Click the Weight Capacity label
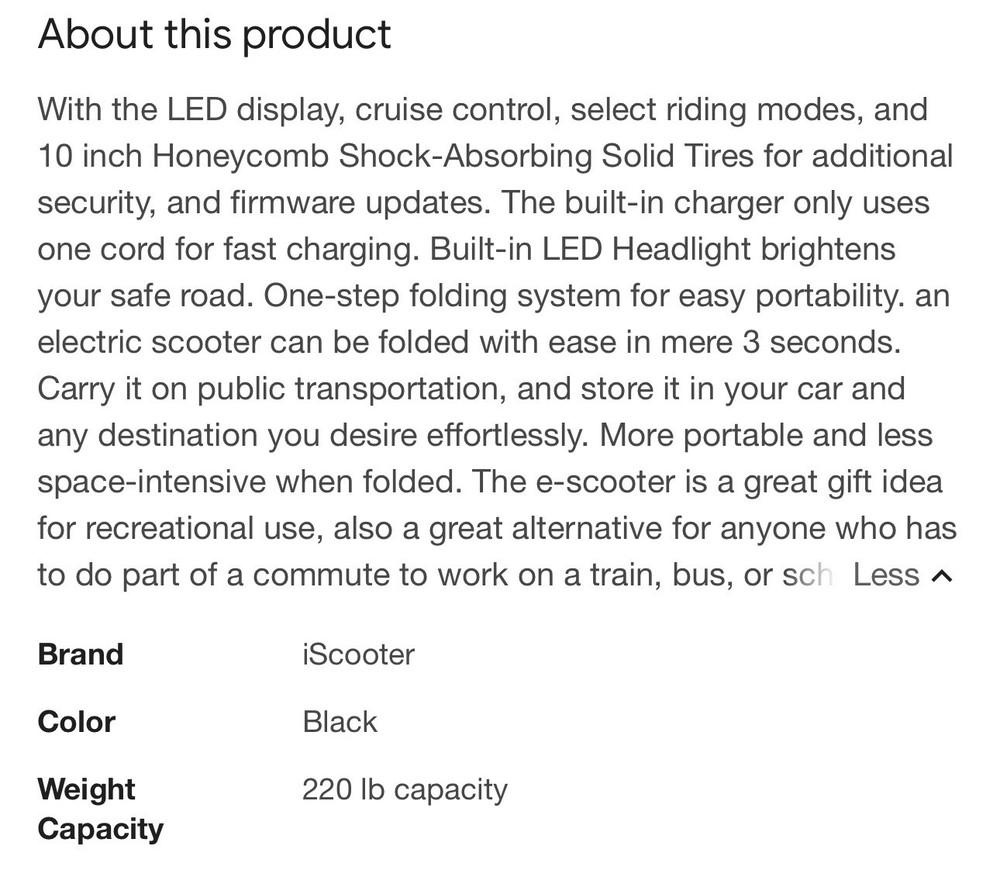 point(100,809)
